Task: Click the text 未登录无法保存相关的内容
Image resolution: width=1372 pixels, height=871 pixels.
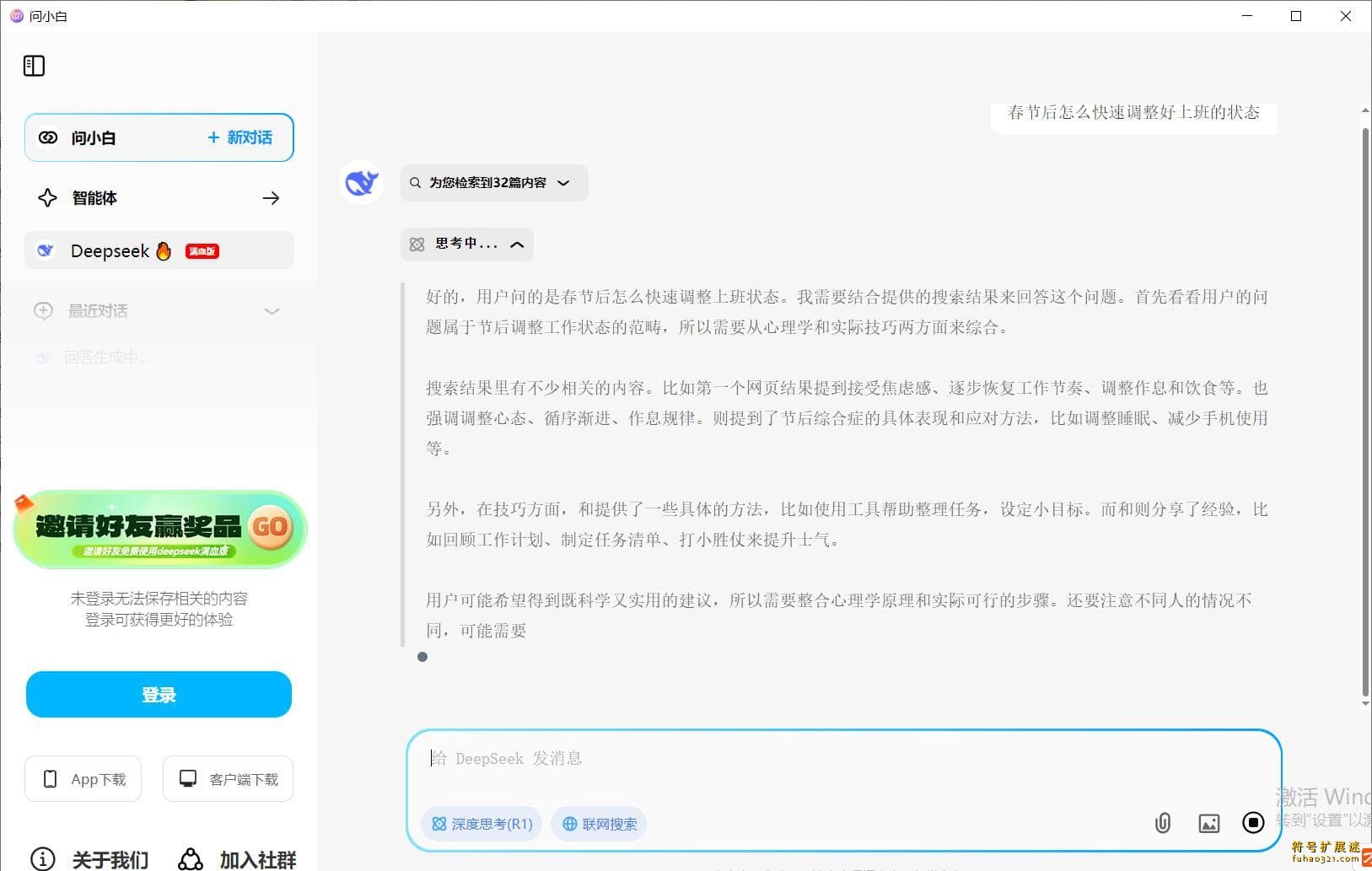Action: [x=159, y=599]
